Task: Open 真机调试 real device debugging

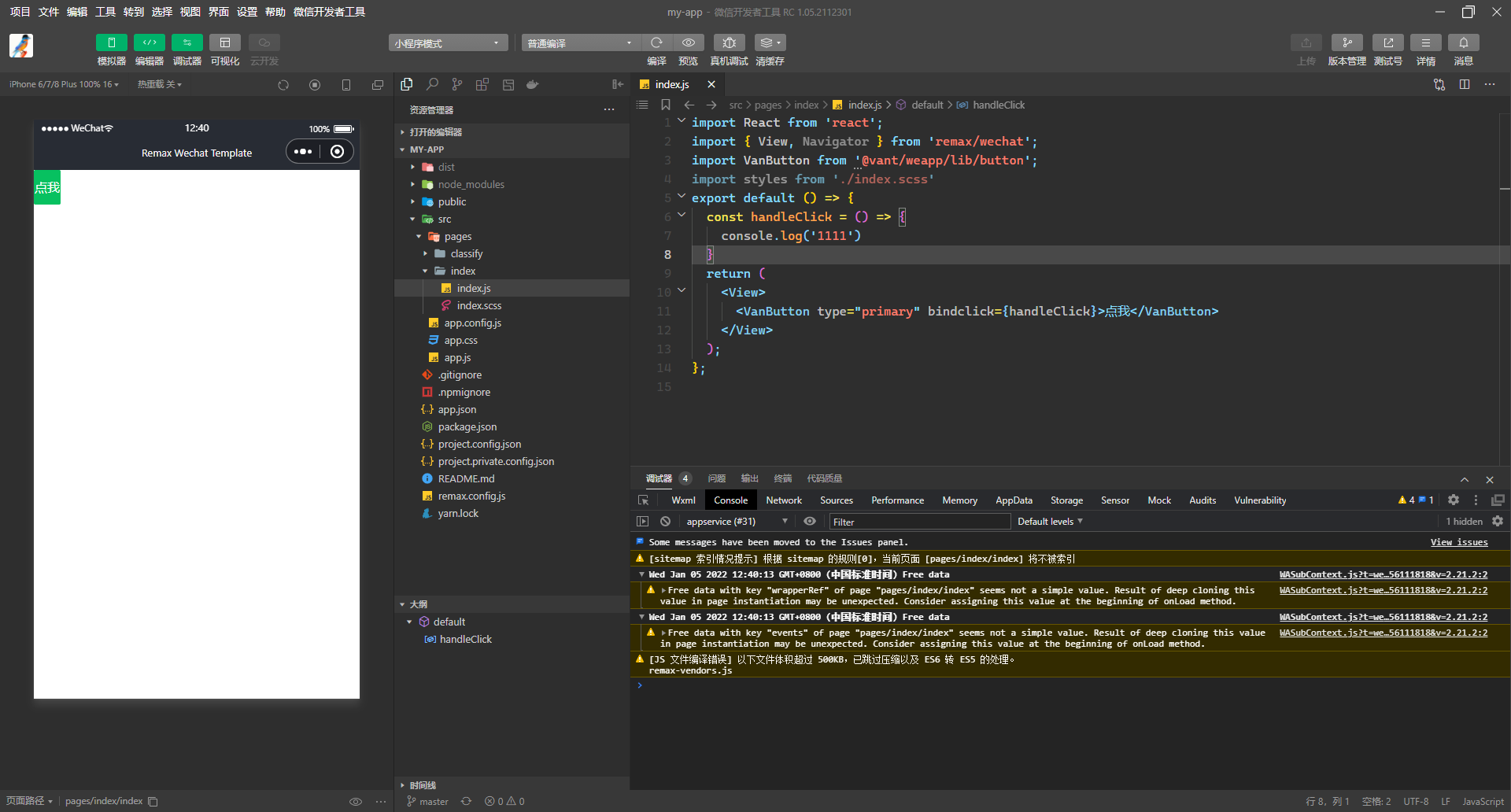Action: point(729,42)
